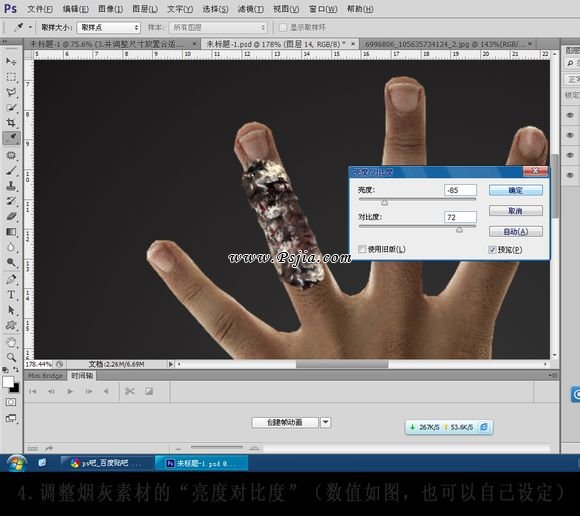The width and height of the screenshot is (580, 516).
Task: Confirm dialog with 确定 button
Action: 516,190
